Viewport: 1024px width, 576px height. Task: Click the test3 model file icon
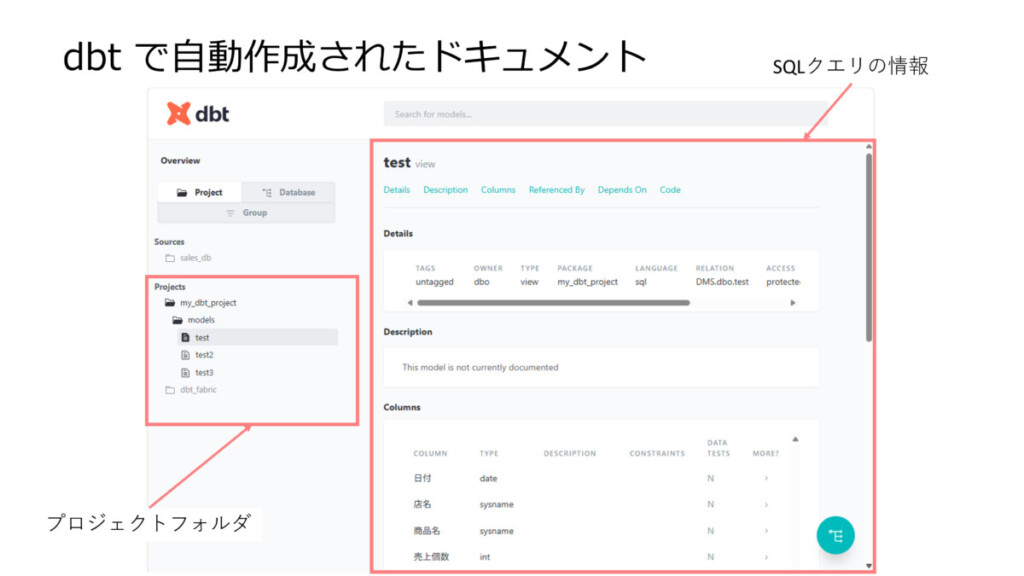[185, 372]
